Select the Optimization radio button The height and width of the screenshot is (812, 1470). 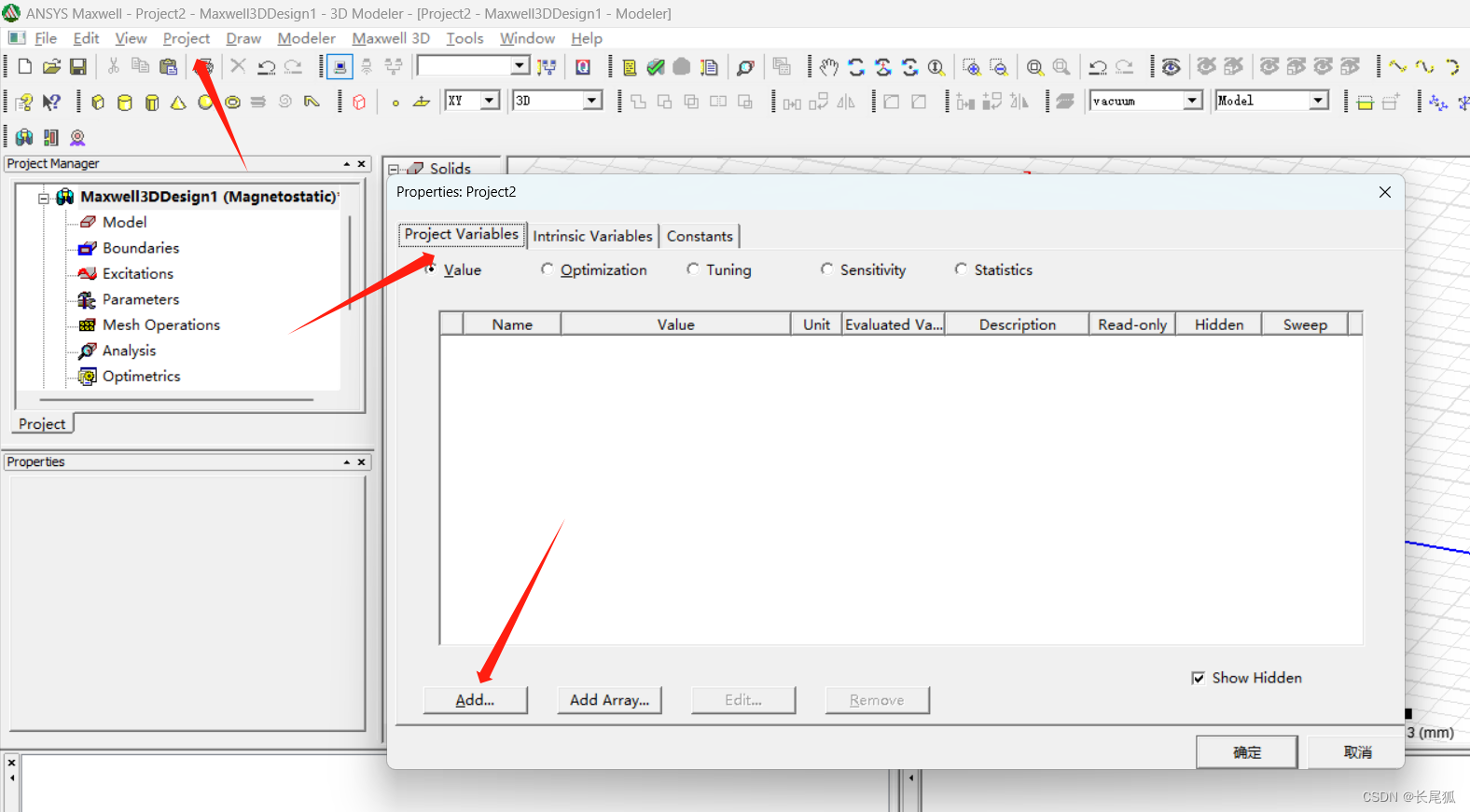click(548, 269)
